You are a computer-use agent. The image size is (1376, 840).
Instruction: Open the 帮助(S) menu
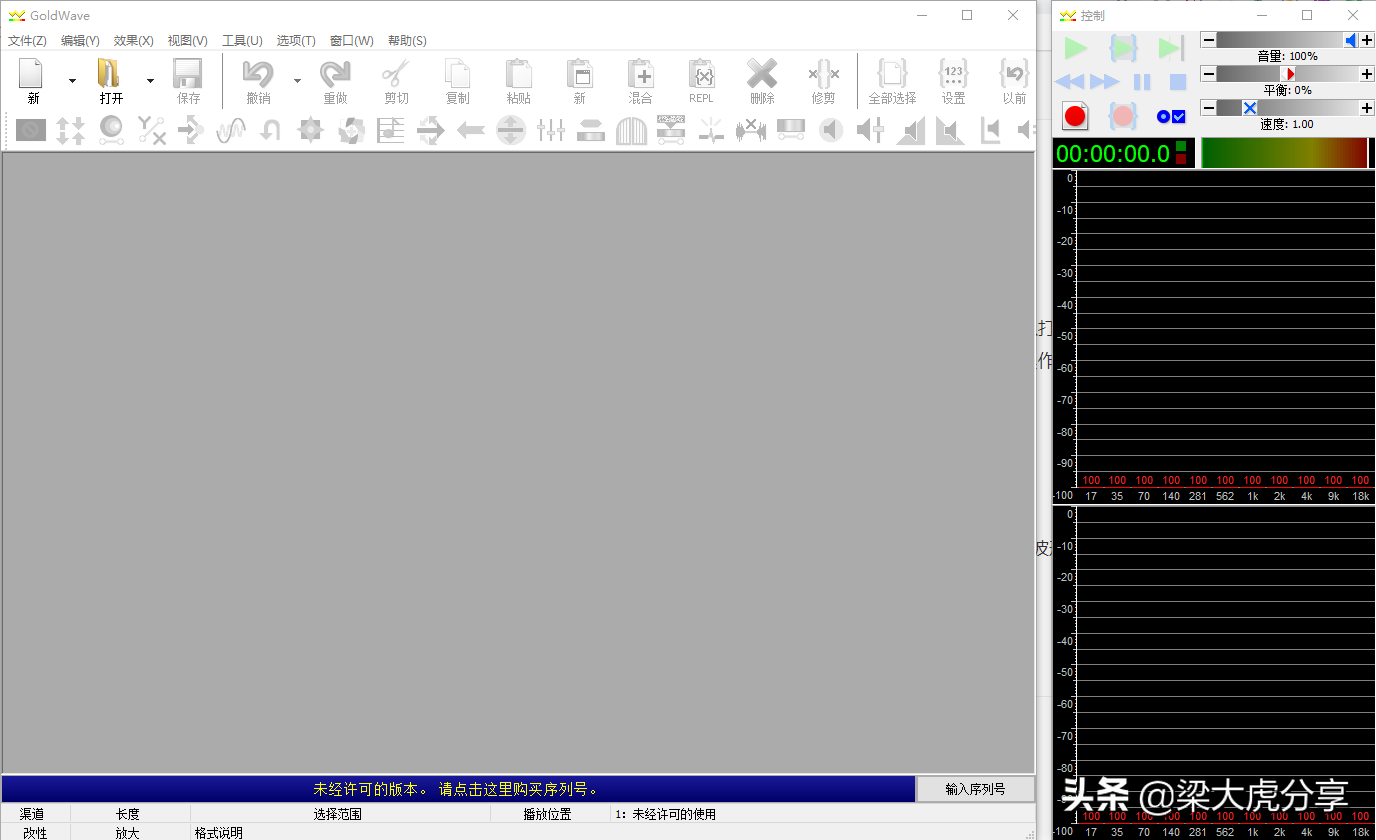(407, 41)
